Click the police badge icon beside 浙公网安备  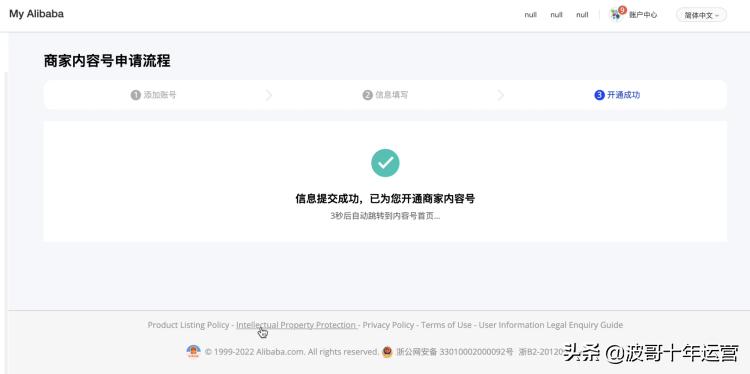click(387, 352)
